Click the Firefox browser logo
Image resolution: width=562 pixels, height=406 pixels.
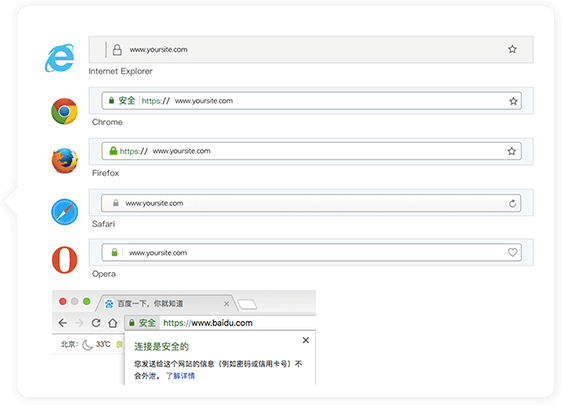(65, 161)
